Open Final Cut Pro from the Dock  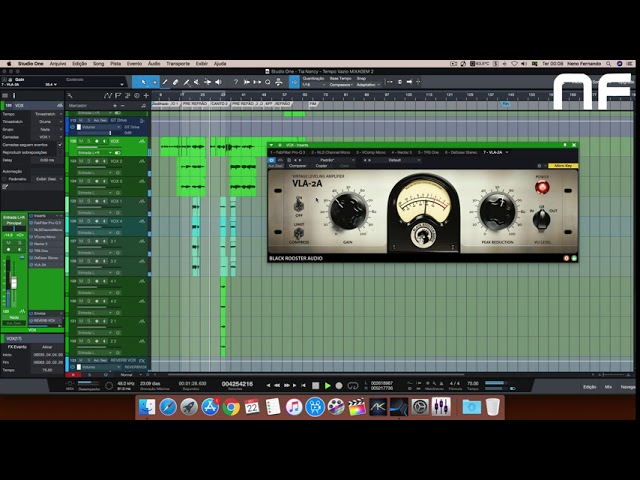pyautogui.click(x=357, y=407)
